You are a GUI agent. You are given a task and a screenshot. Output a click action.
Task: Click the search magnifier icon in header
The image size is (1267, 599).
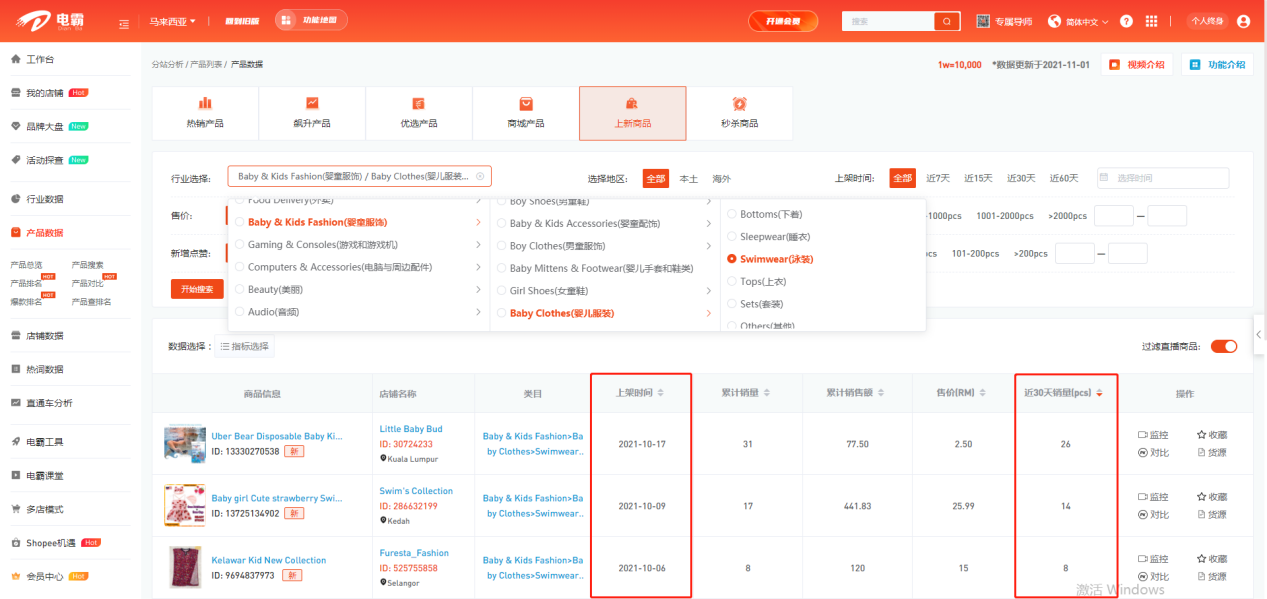click(946, 21)
